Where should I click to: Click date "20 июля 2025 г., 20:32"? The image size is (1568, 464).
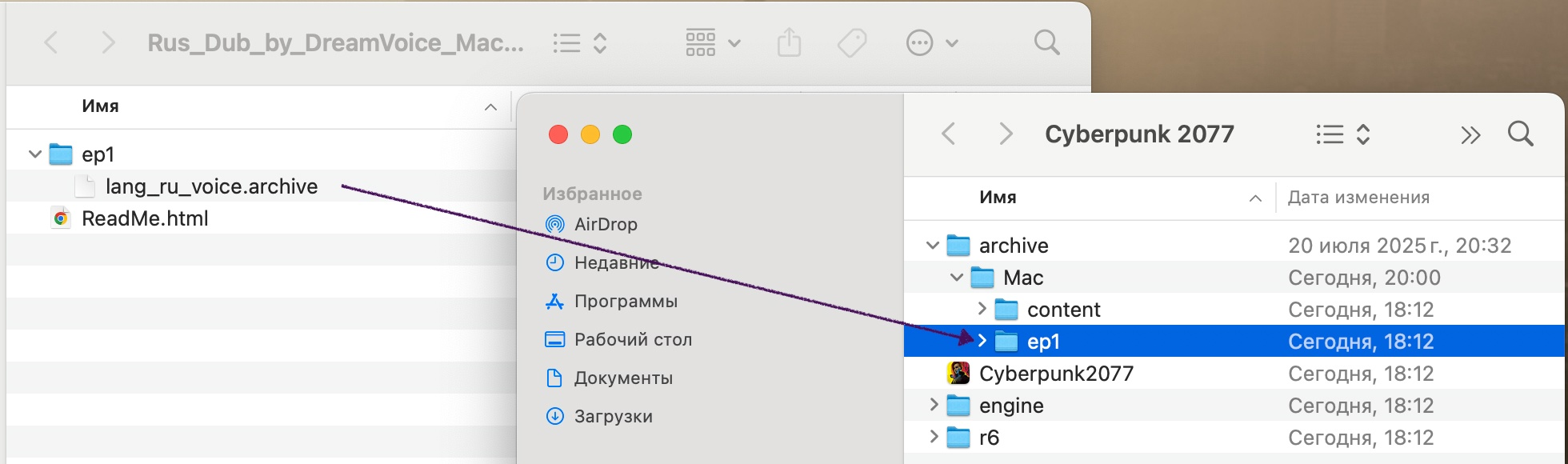click(x=1400, y=246)
